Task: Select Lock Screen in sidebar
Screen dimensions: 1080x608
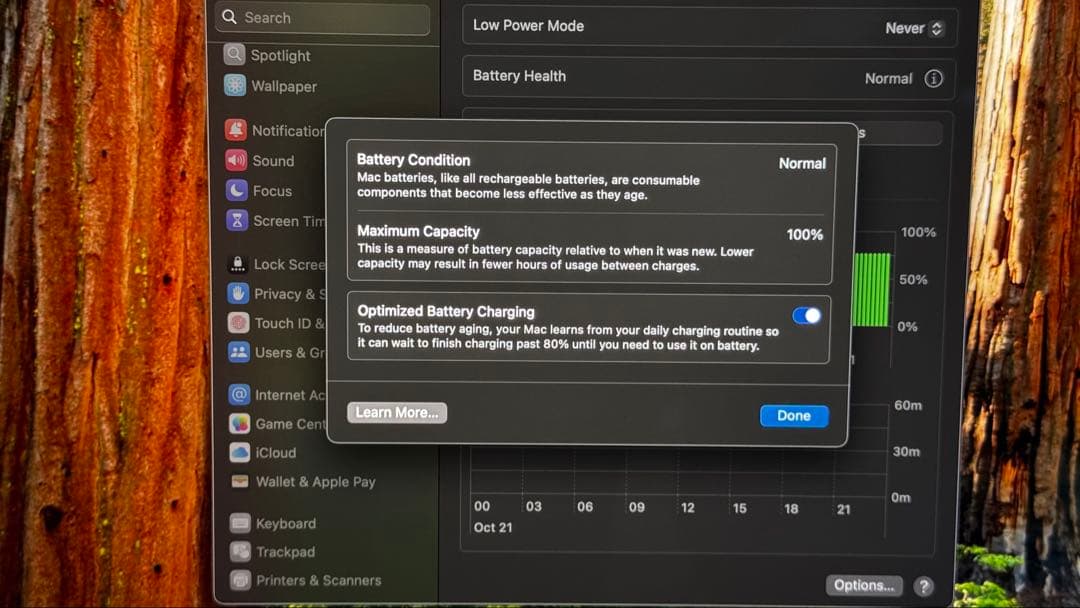Action: pyautogui.click(x=288, y=264)
